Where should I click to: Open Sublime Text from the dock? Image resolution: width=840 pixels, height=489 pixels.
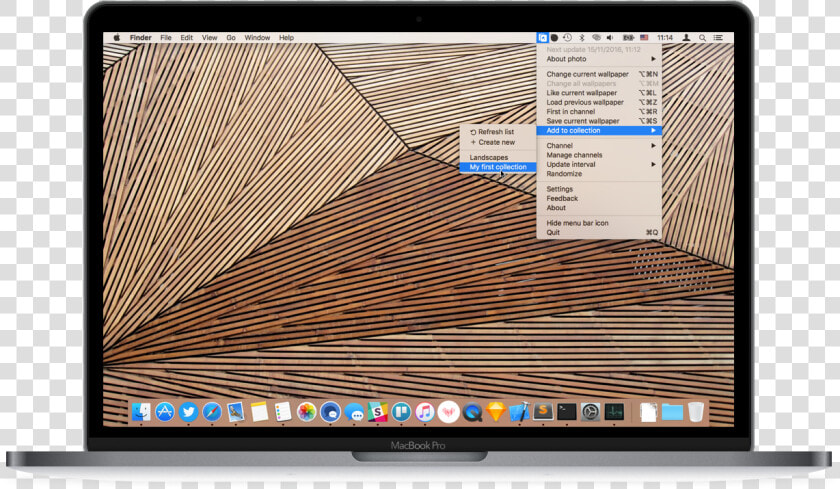543,412
